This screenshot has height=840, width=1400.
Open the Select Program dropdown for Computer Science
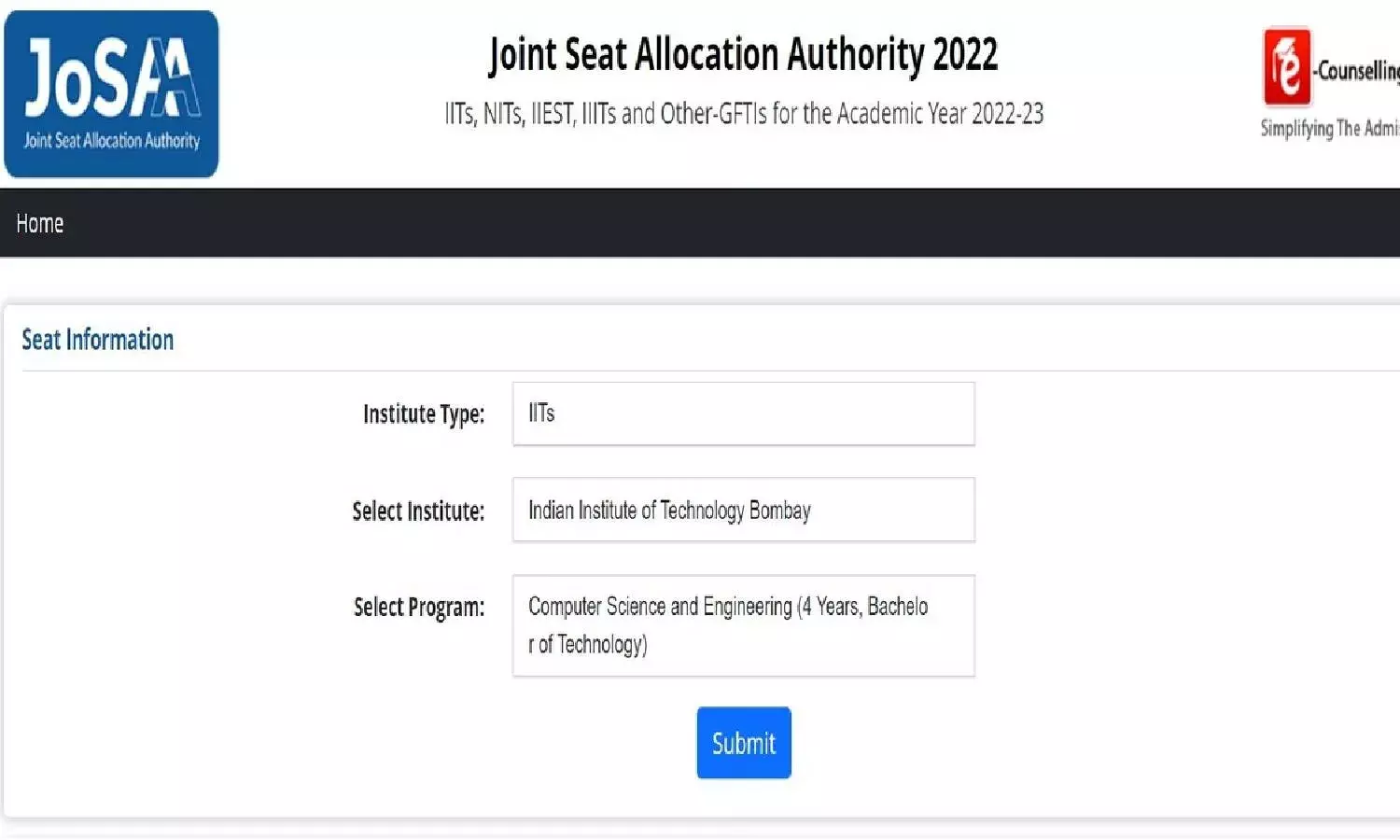click(743, 625)
